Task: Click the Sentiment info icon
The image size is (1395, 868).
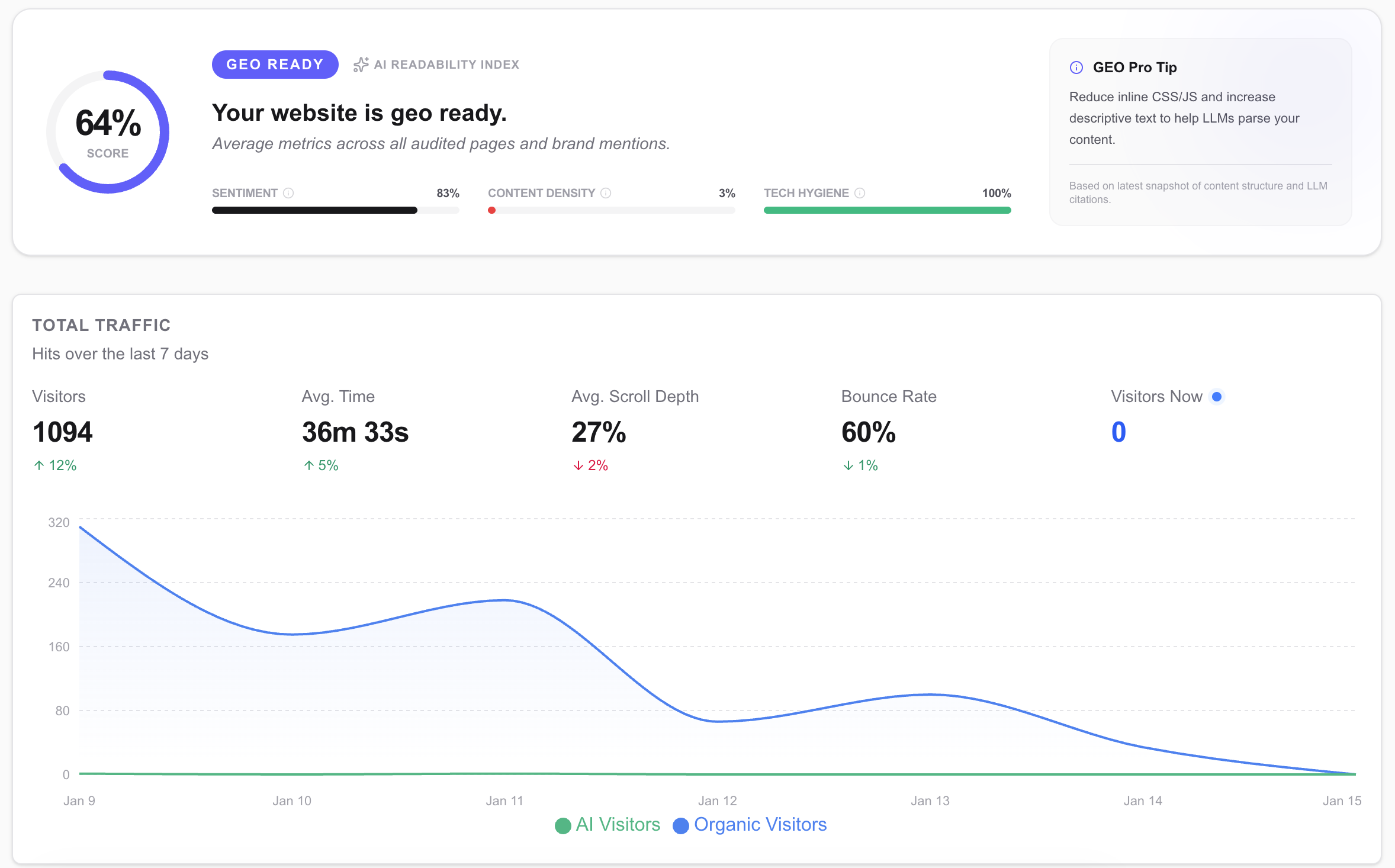Action: [288, 193]
